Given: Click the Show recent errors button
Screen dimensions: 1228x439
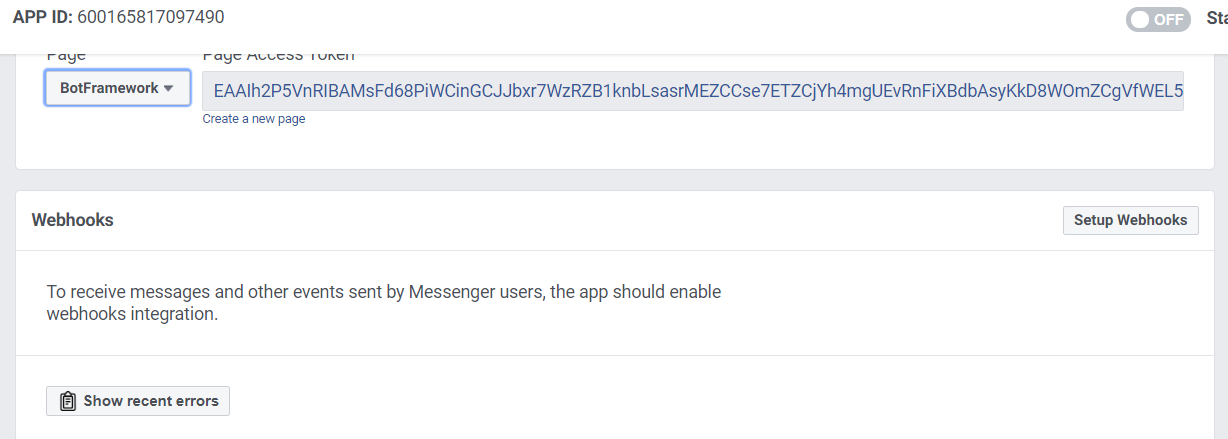Looking at the screenshot, I should tap(138, 401).
